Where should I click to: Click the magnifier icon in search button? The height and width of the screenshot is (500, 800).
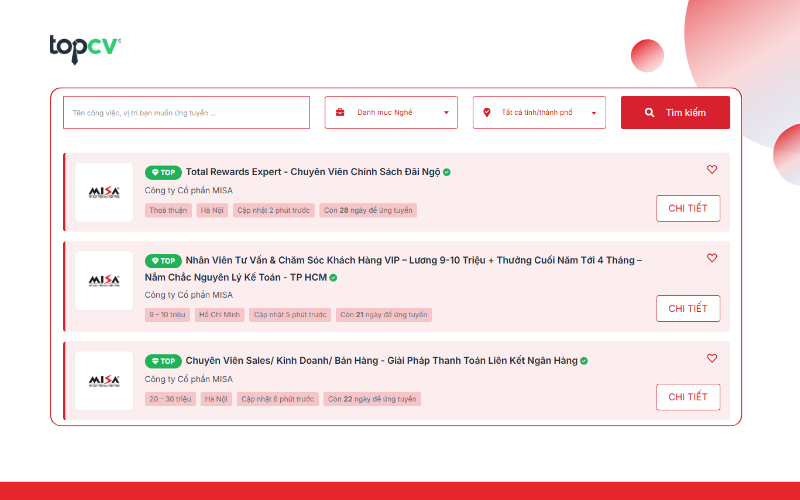coord(649,112)
